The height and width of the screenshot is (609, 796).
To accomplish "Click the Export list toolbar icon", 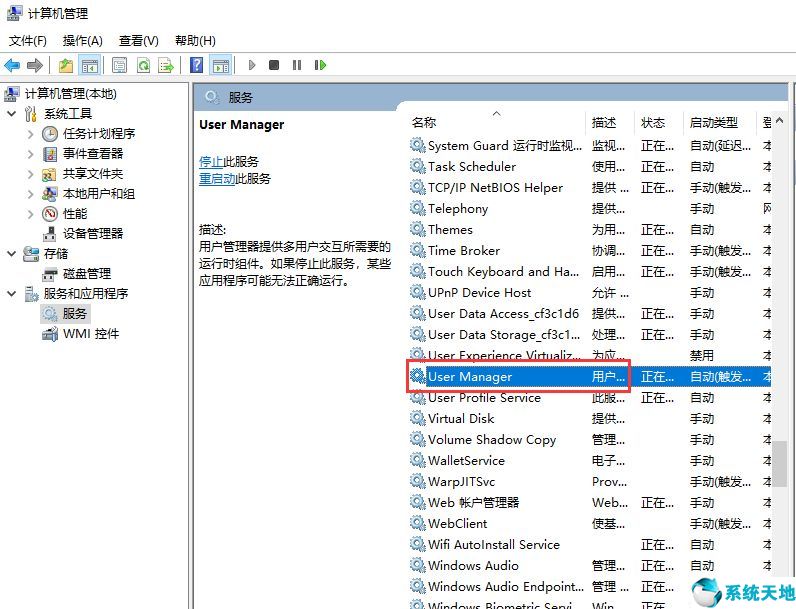I will coord(166,65).
